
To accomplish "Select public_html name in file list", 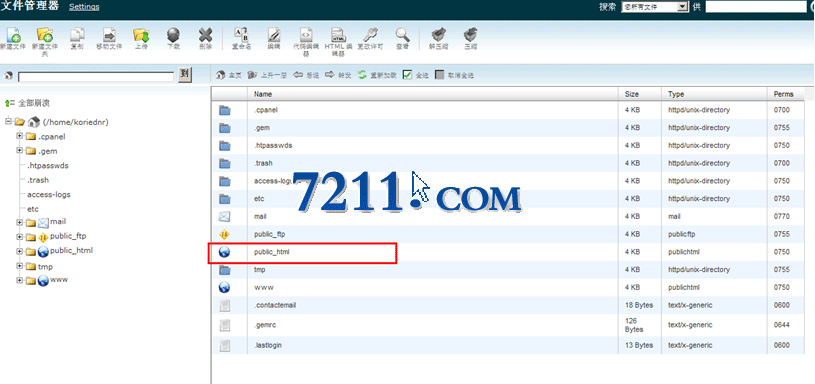I will (x=272, y=252).
